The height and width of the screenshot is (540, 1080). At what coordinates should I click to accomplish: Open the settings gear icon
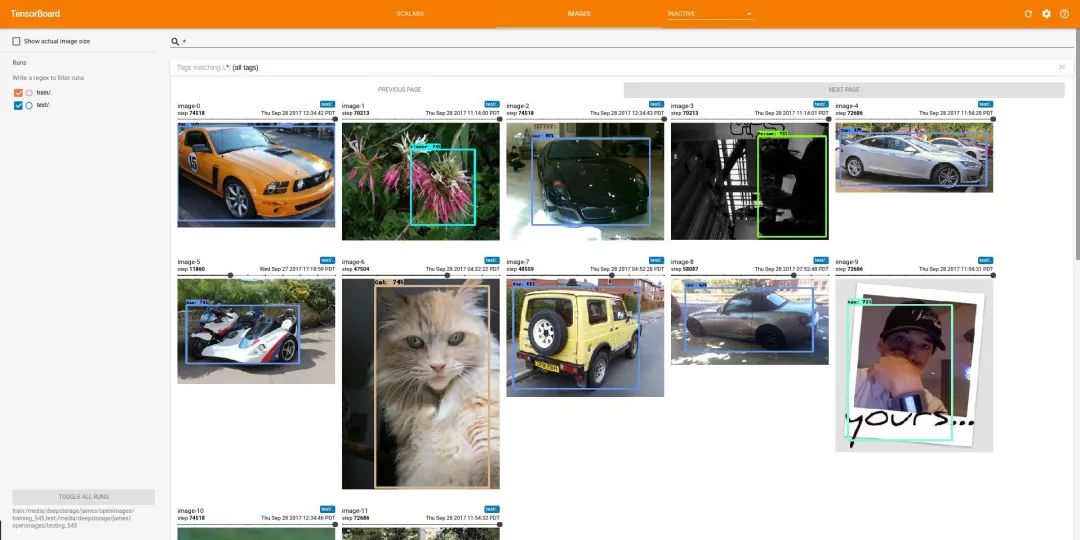point(1046,14)
